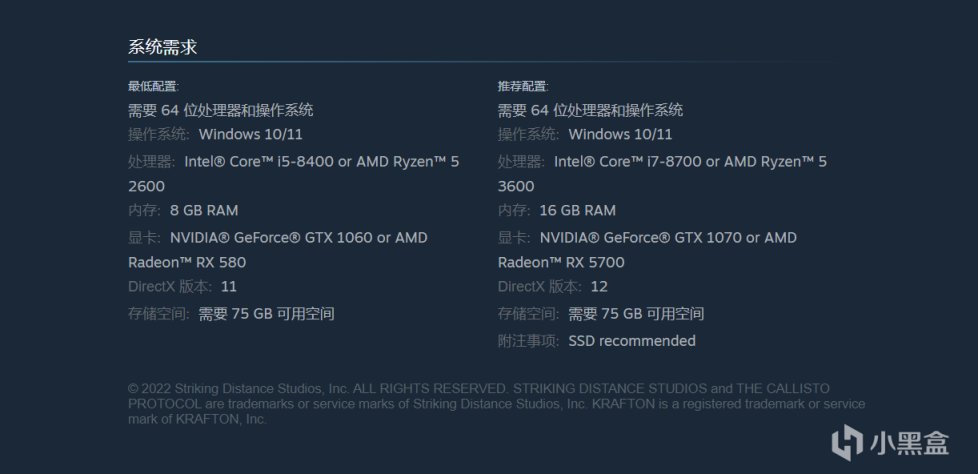The height and width of the screenshot is (474, 978).
Task: Select the 推荐配置 label
Action: click(x=523, y=86)
